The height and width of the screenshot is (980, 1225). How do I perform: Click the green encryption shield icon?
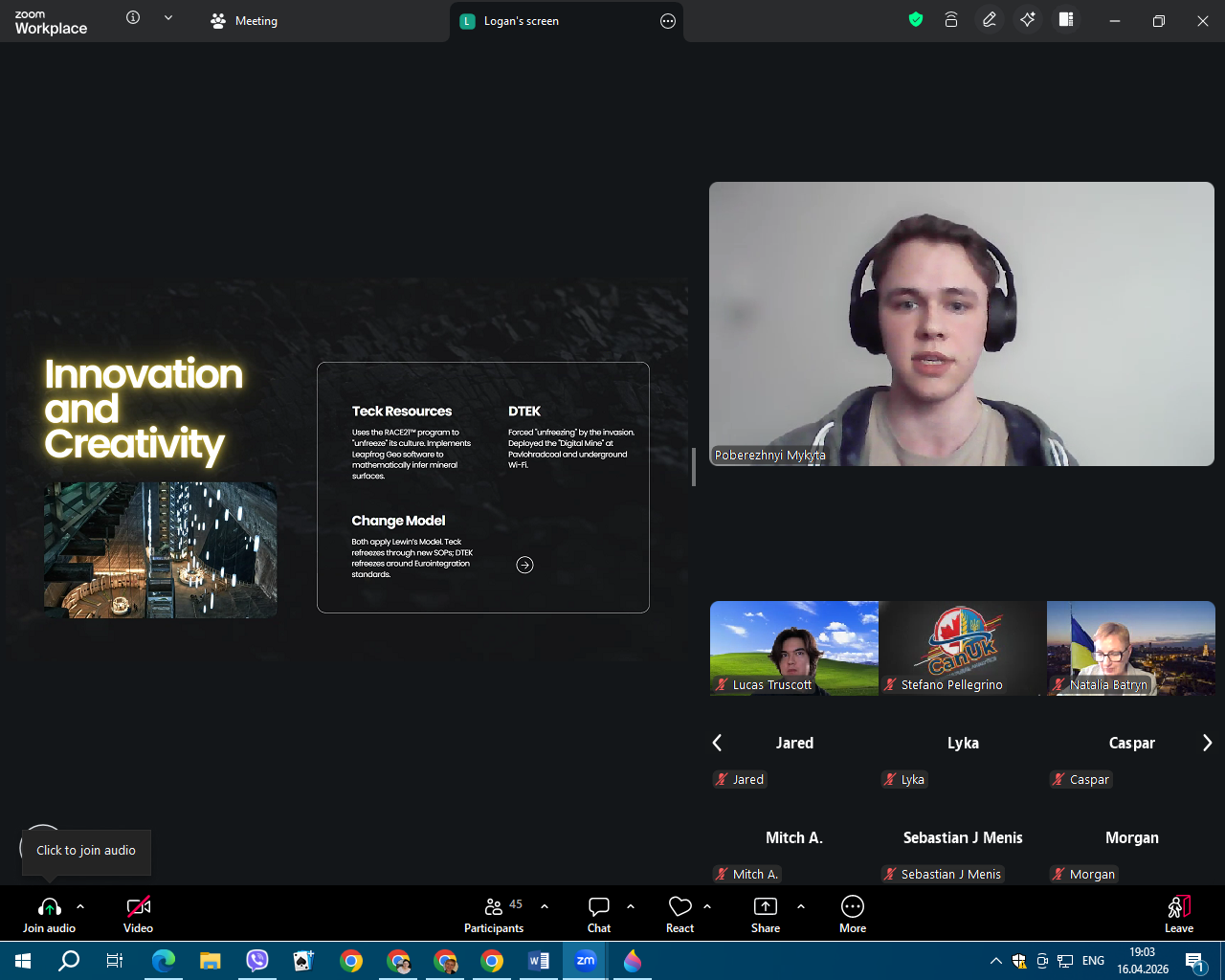(916, 20)
